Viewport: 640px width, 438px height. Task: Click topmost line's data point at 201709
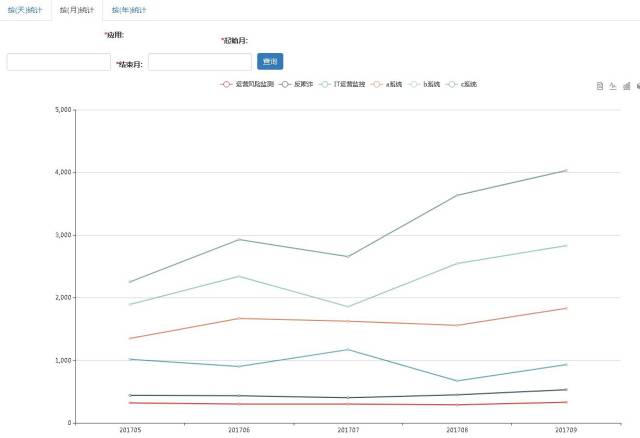pos(566,170)
